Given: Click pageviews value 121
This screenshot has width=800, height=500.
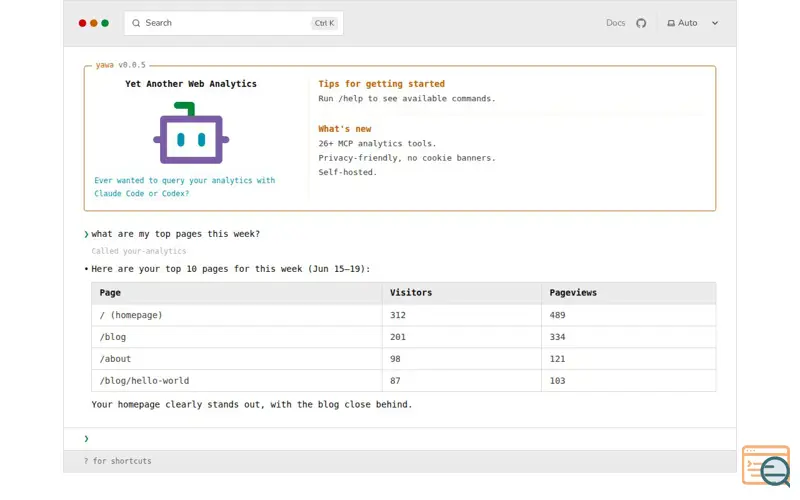Looking at the screenshot, I should pos(557,359).
